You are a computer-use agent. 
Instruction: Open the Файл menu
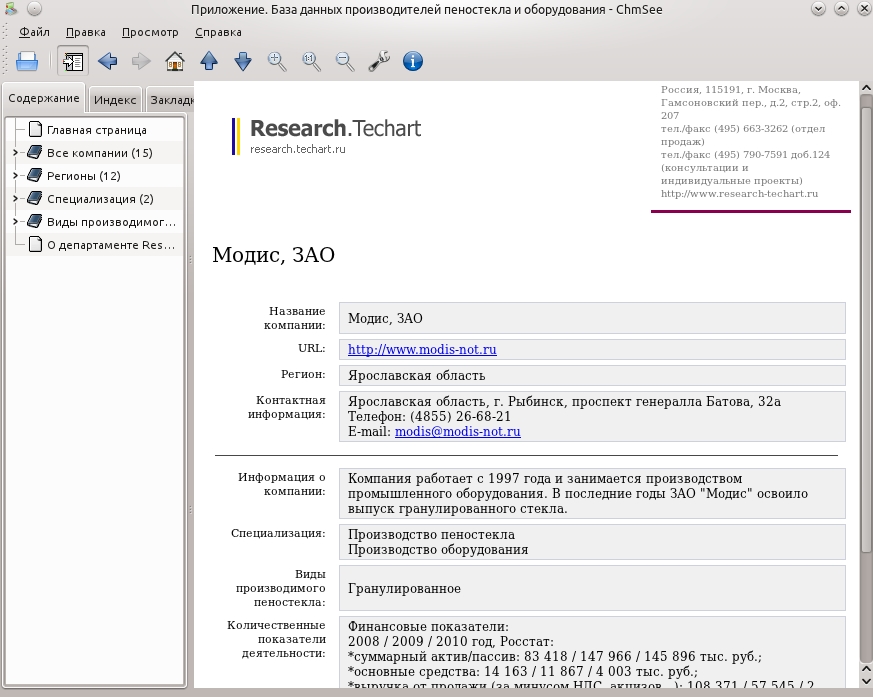point(35,32)
